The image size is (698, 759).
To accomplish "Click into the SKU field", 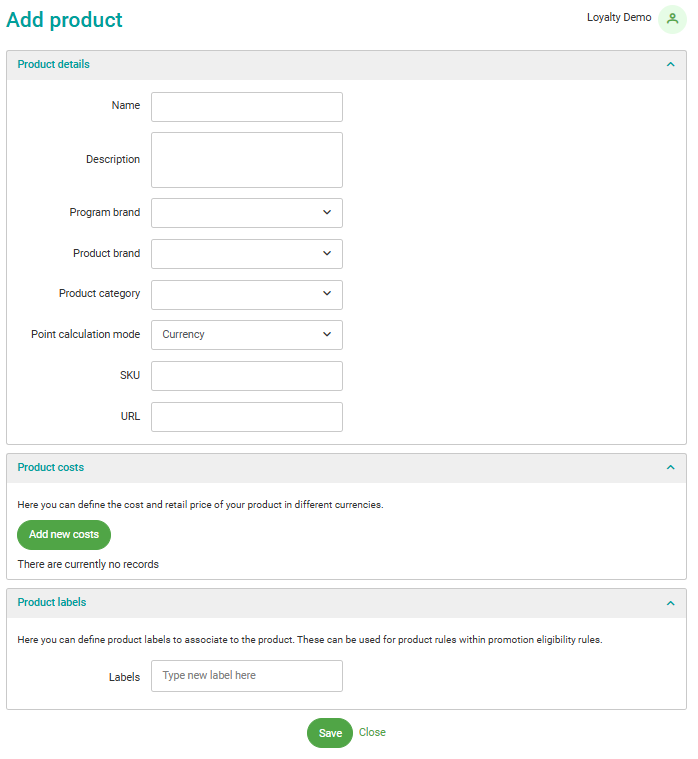I will tap(247, 376).
